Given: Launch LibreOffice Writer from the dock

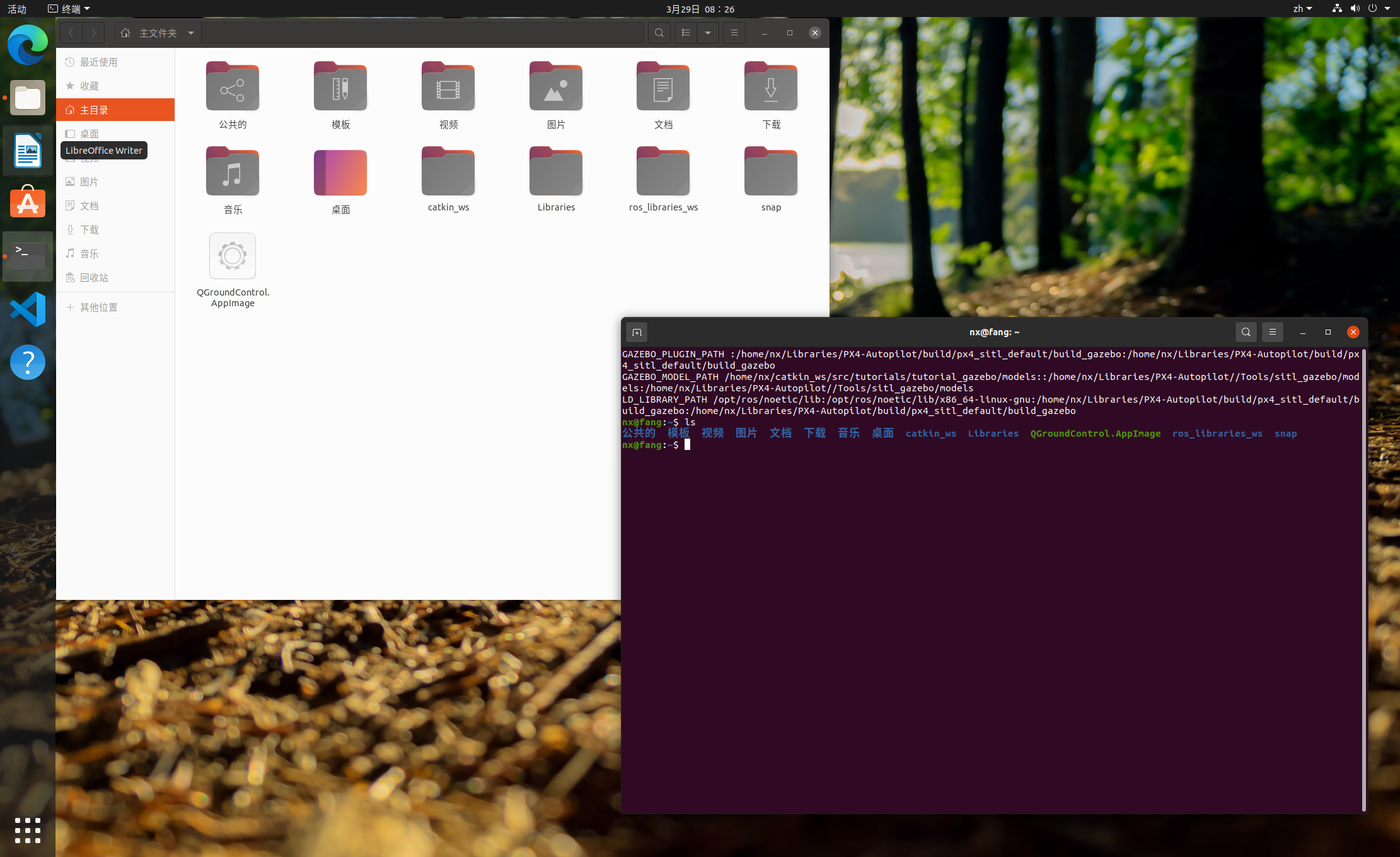Looking at the screenshot, I should 28,151.
